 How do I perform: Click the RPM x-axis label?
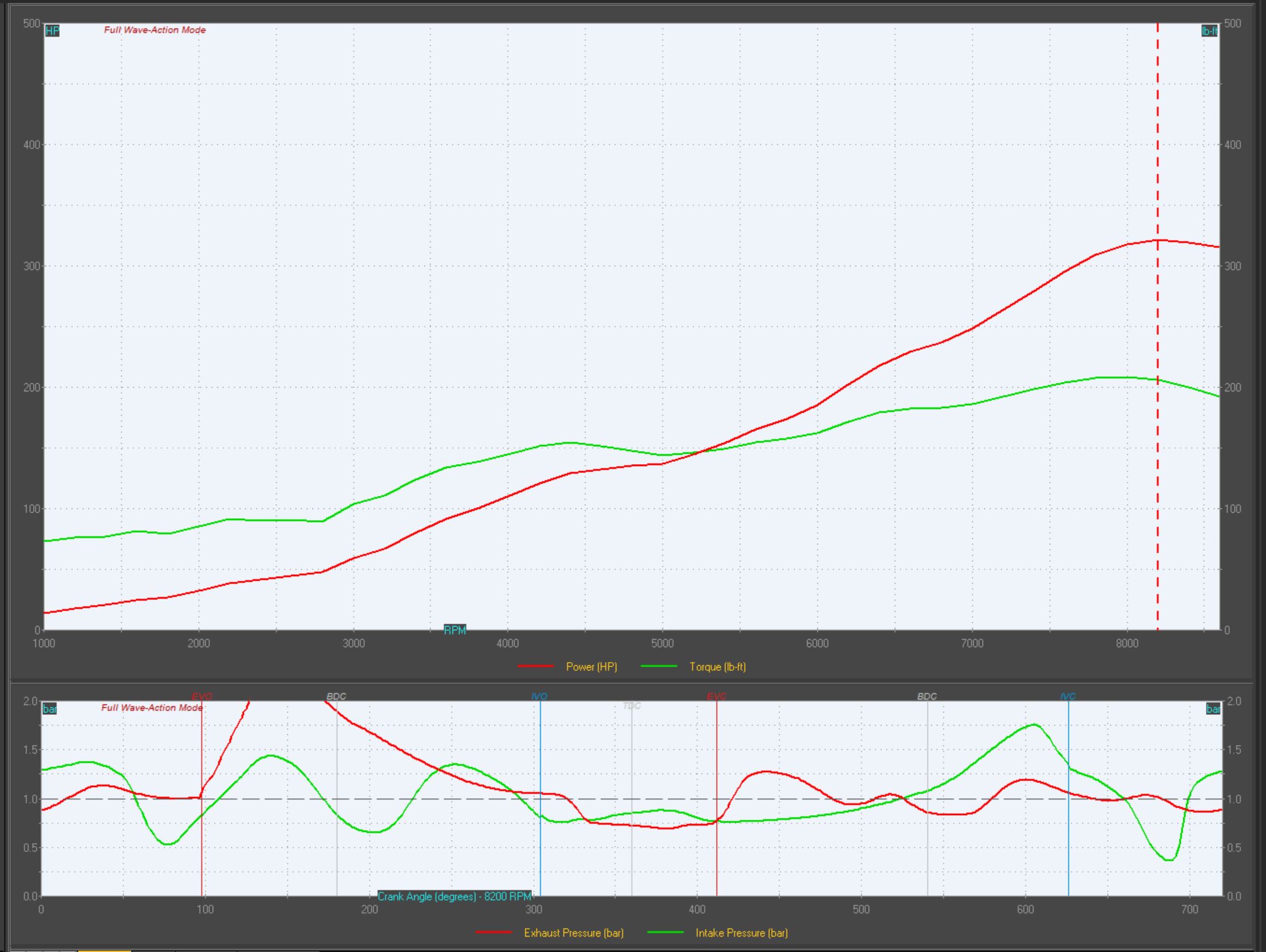point(455,630)
